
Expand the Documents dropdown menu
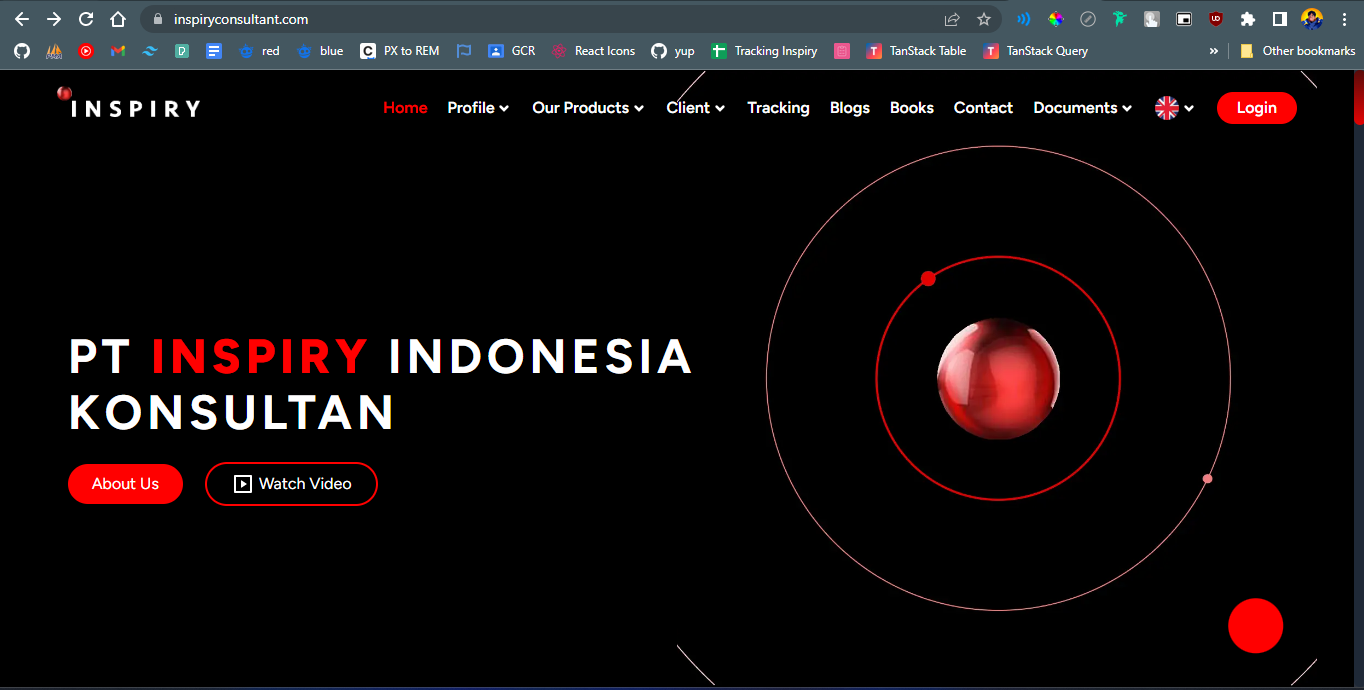1082,108
